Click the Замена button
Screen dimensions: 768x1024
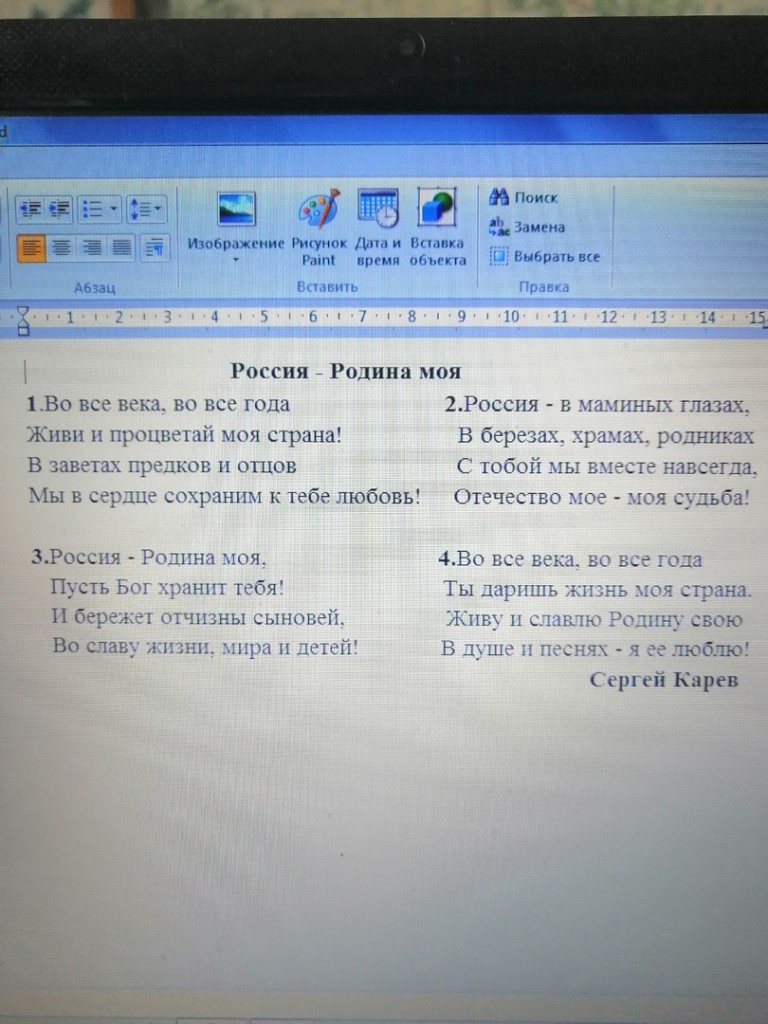click(x=526, y=227)
